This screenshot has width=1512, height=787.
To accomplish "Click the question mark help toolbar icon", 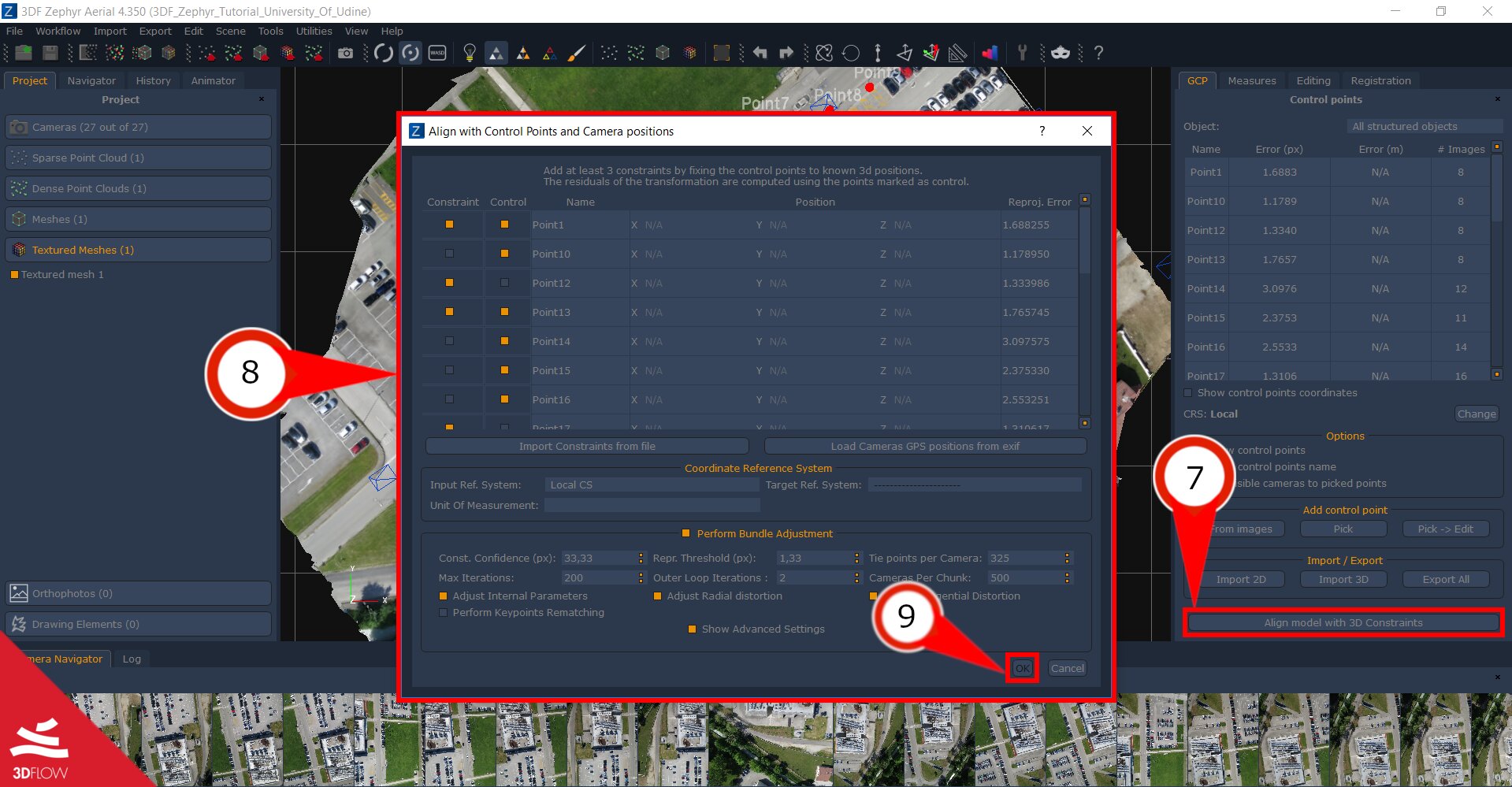I will (1098, 53).
